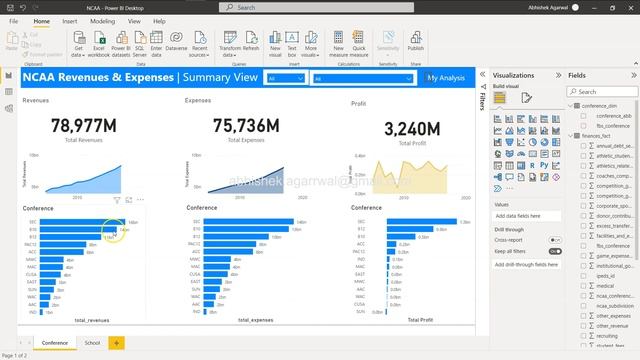Open the Format visual pane icon
The width and height of the screenshot is (640, 360).
(x=527, y=98)
